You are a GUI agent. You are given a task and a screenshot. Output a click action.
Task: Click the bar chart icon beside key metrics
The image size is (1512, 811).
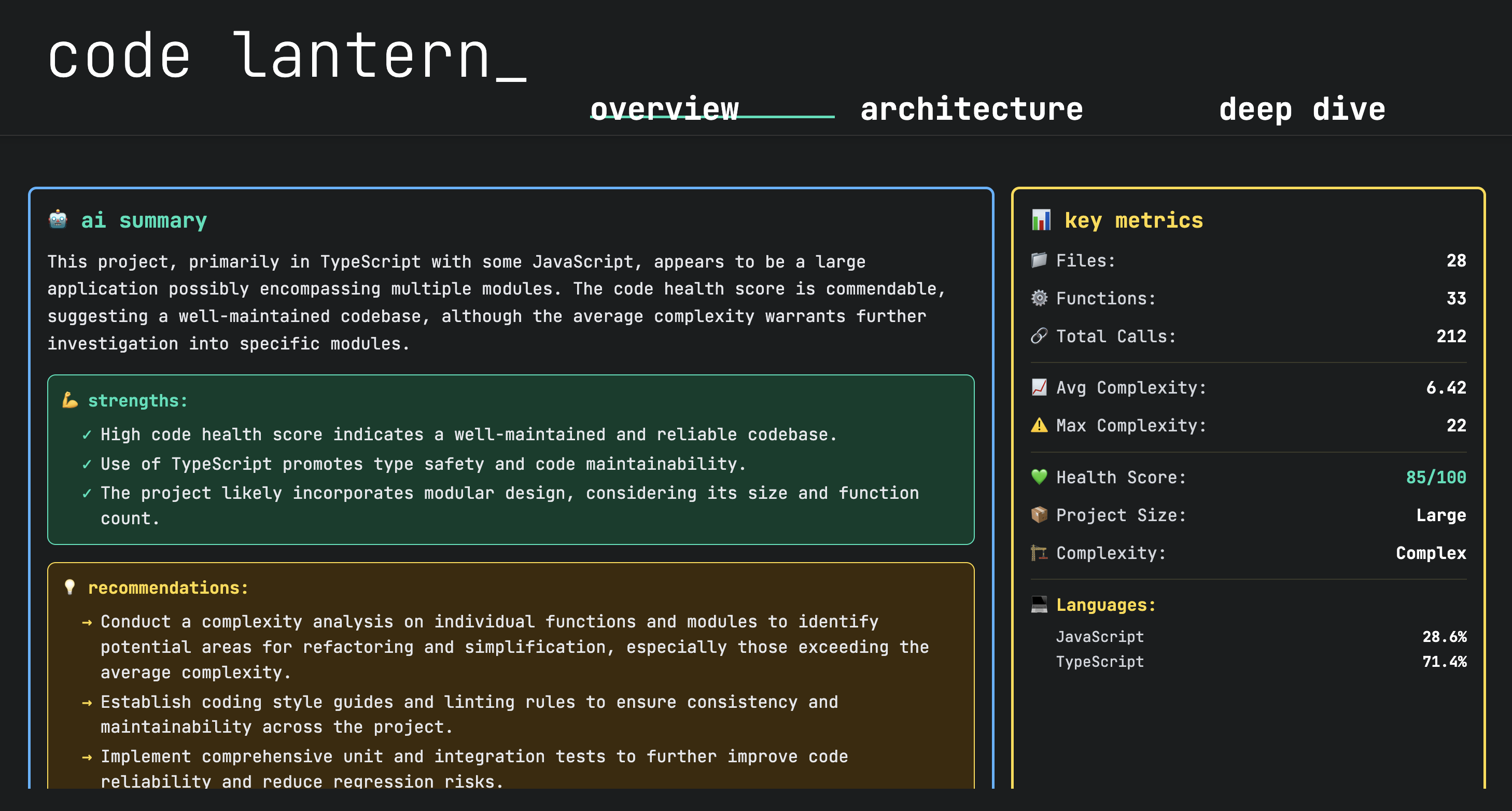pyautogui.click(x=1041, y=220)
